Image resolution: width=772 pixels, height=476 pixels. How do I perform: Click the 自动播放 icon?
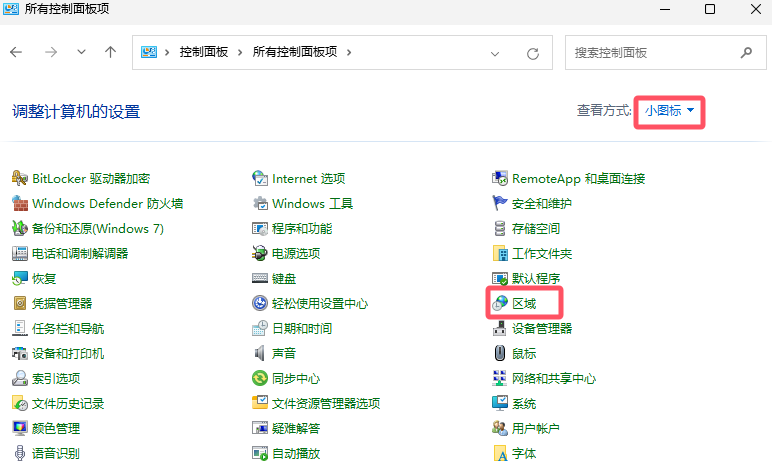point(259,453)
